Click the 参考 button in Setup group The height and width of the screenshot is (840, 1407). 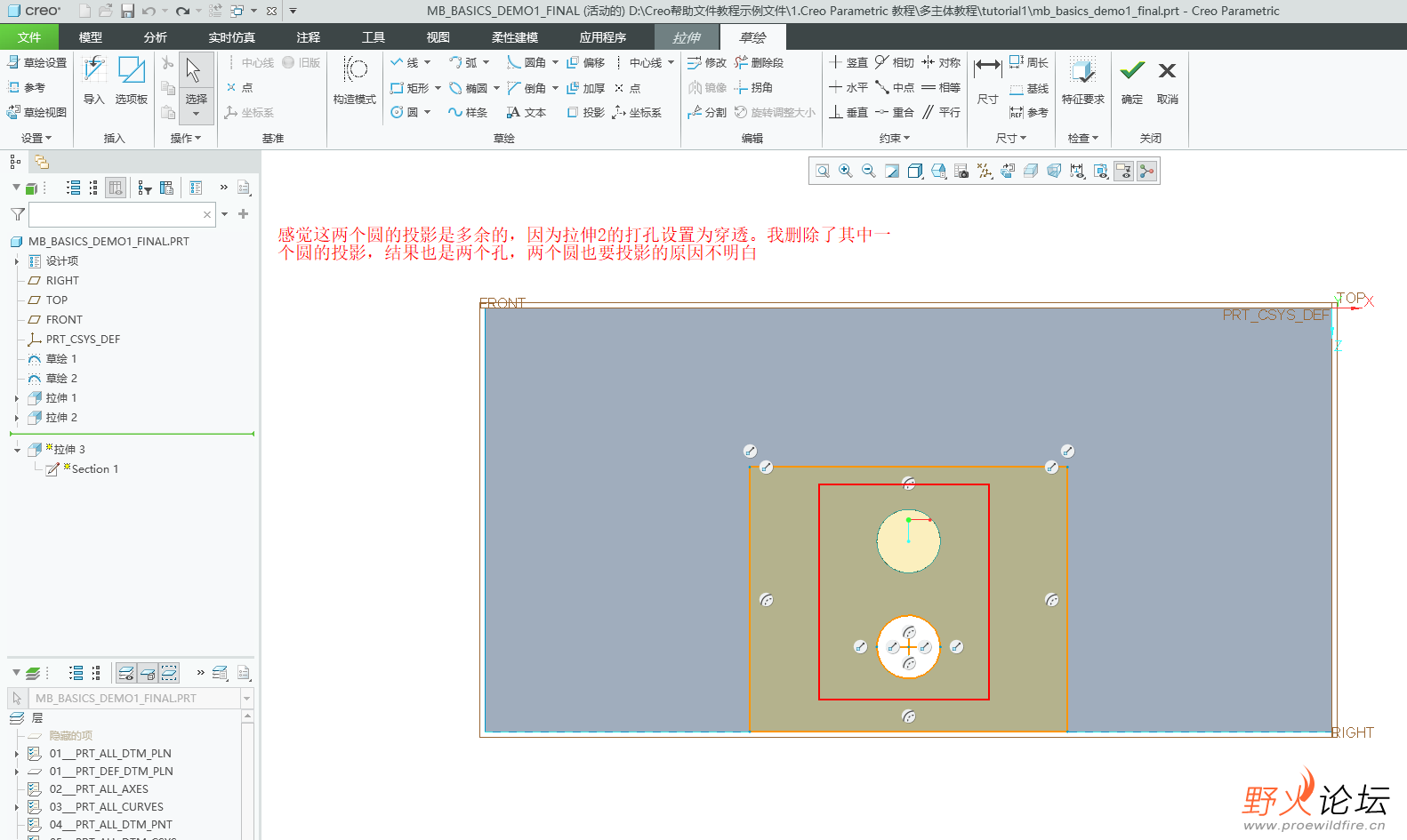pos(26,87)
